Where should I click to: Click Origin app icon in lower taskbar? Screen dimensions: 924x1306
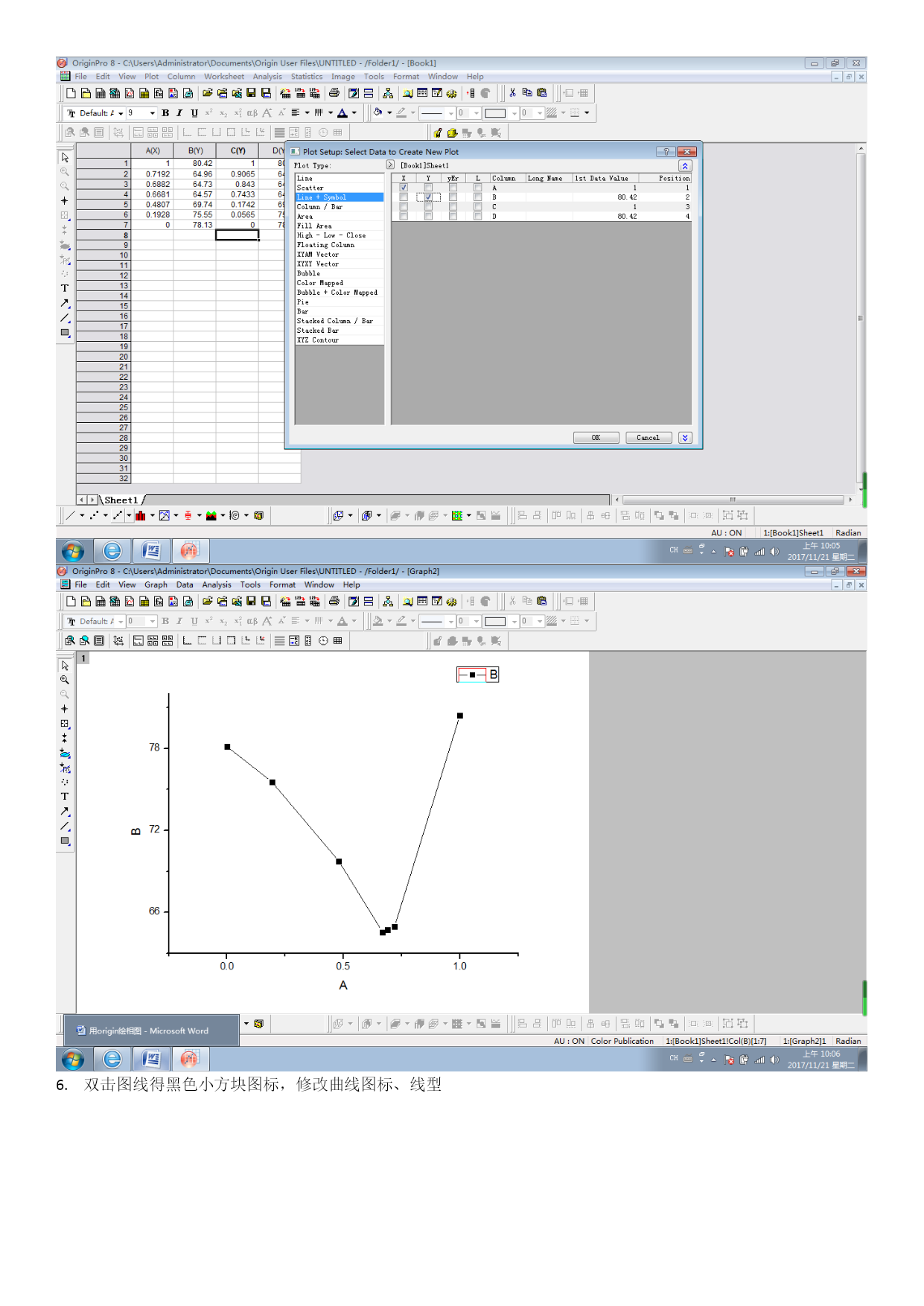[190, 1059]
